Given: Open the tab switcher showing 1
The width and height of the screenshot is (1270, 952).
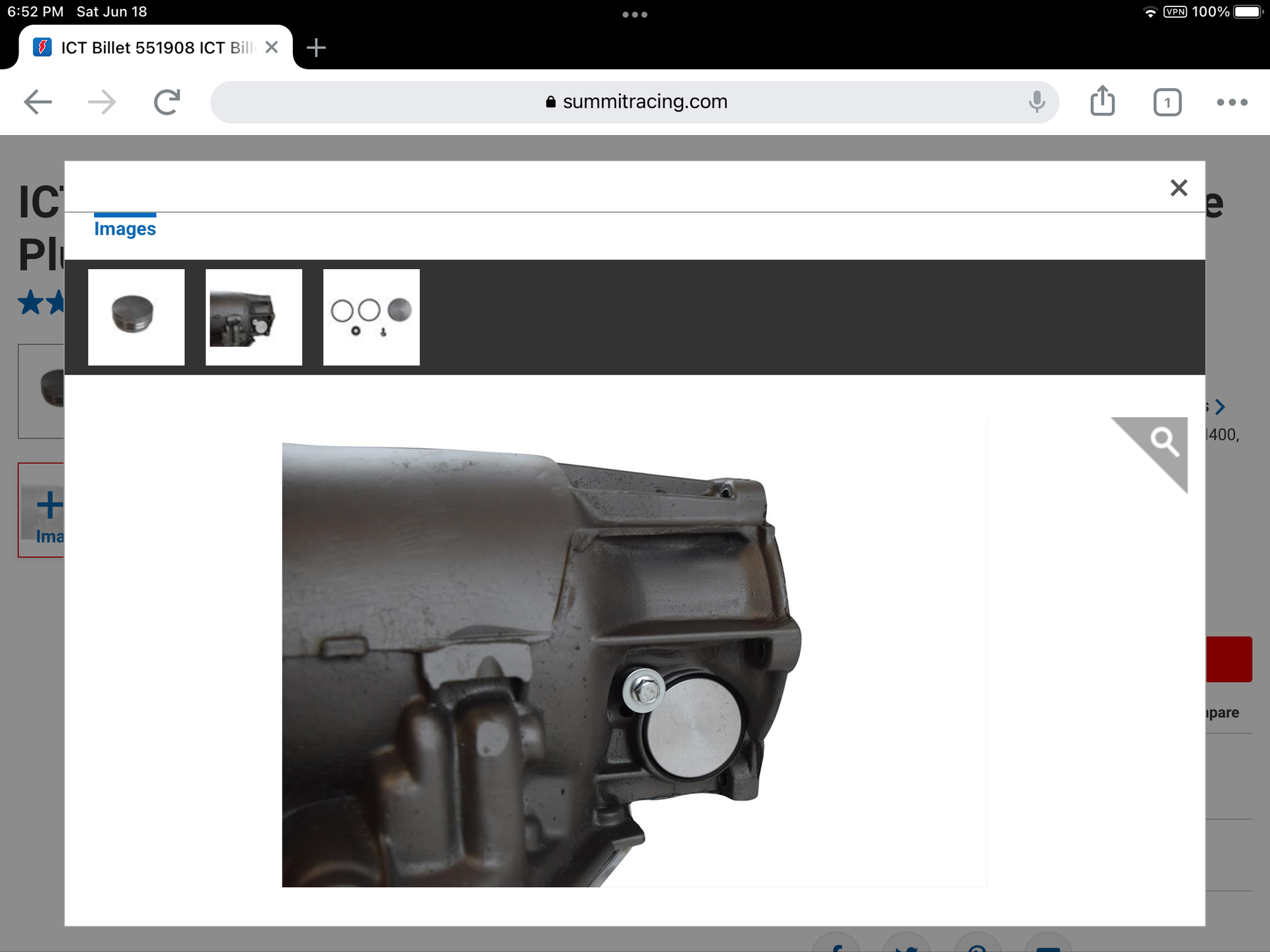Looking at the screenshot, I should [1167, 102].
